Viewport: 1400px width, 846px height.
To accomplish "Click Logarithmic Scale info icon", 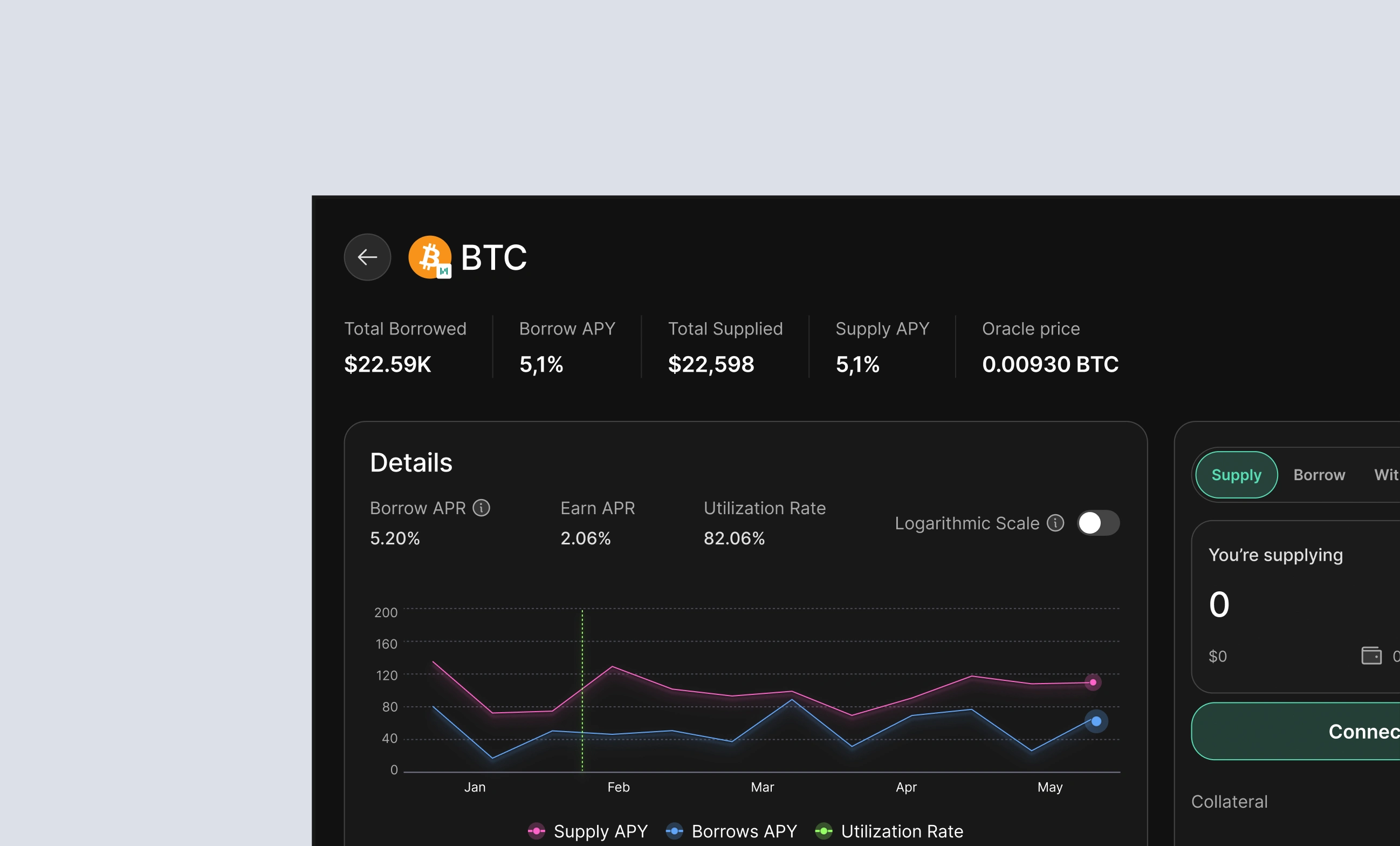I will click(x=1055, y=522).
